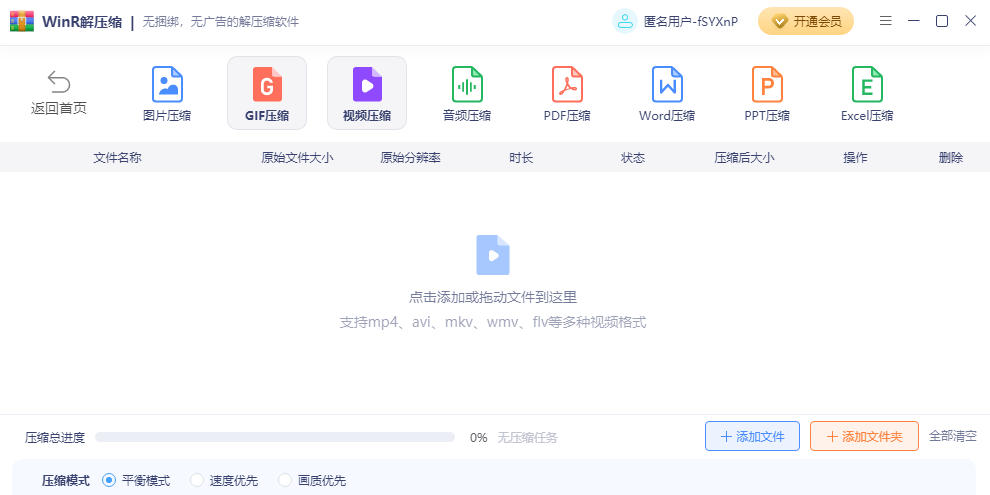This screenshot has height=495, width=990.
Task: Click the 添加文件夹 button
Action: click(x=864, y=436)
